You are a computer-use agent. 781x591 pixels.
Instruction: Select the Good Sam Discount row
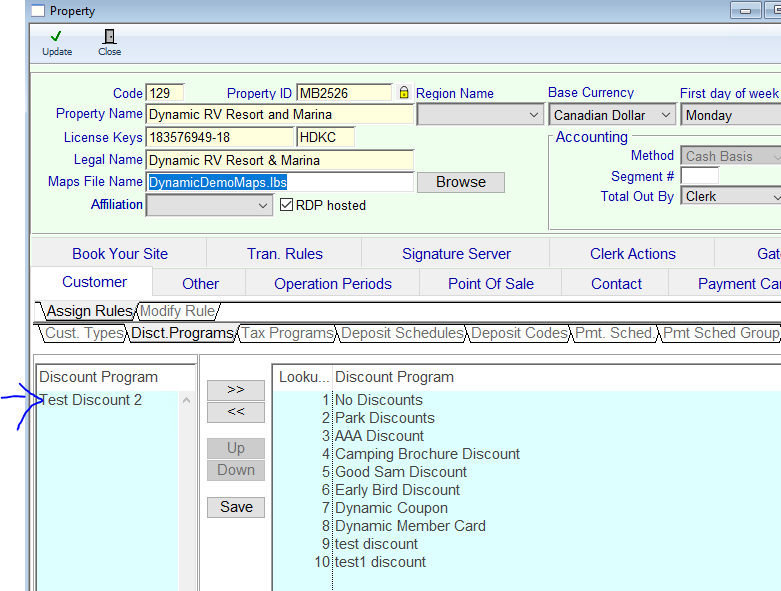pyautogui.click(x=527, y=472)
